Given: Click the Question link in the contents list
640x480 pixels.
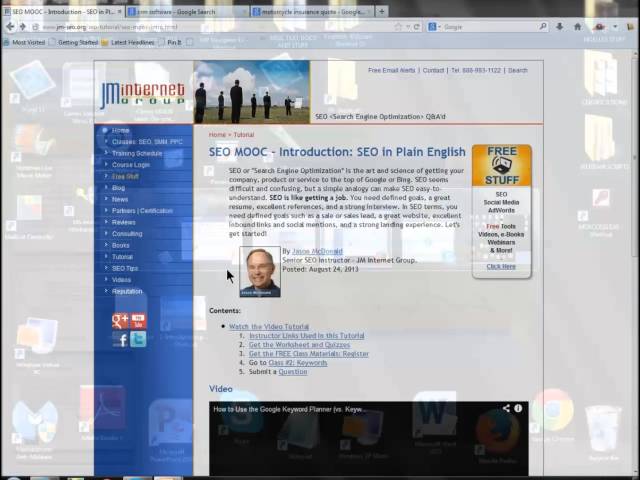Looking at the screenshot, I should click(293, 371).
